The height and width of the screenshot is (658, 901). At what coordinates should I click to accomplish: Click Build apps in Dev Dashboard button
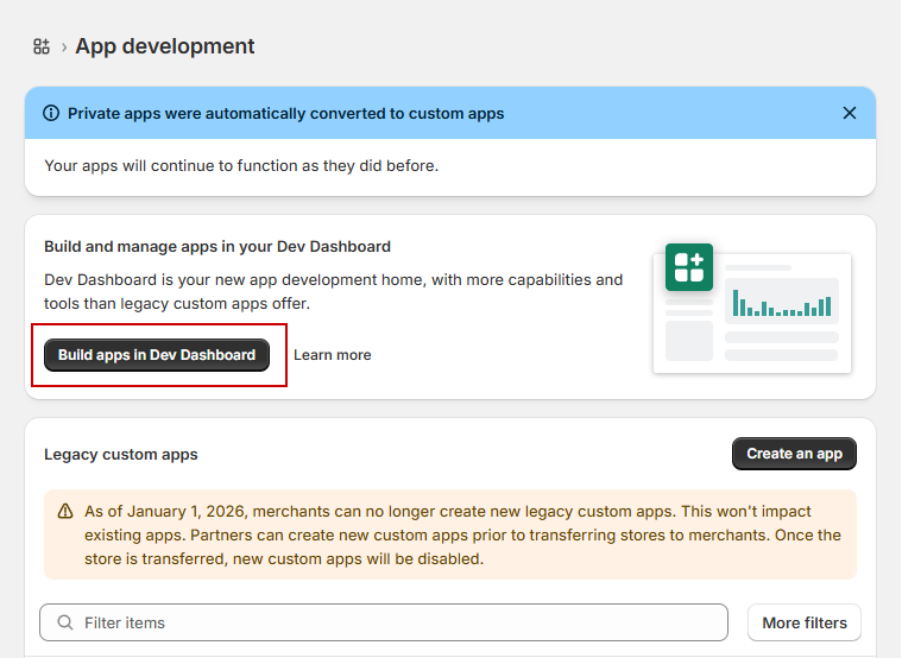coord(157,355)
